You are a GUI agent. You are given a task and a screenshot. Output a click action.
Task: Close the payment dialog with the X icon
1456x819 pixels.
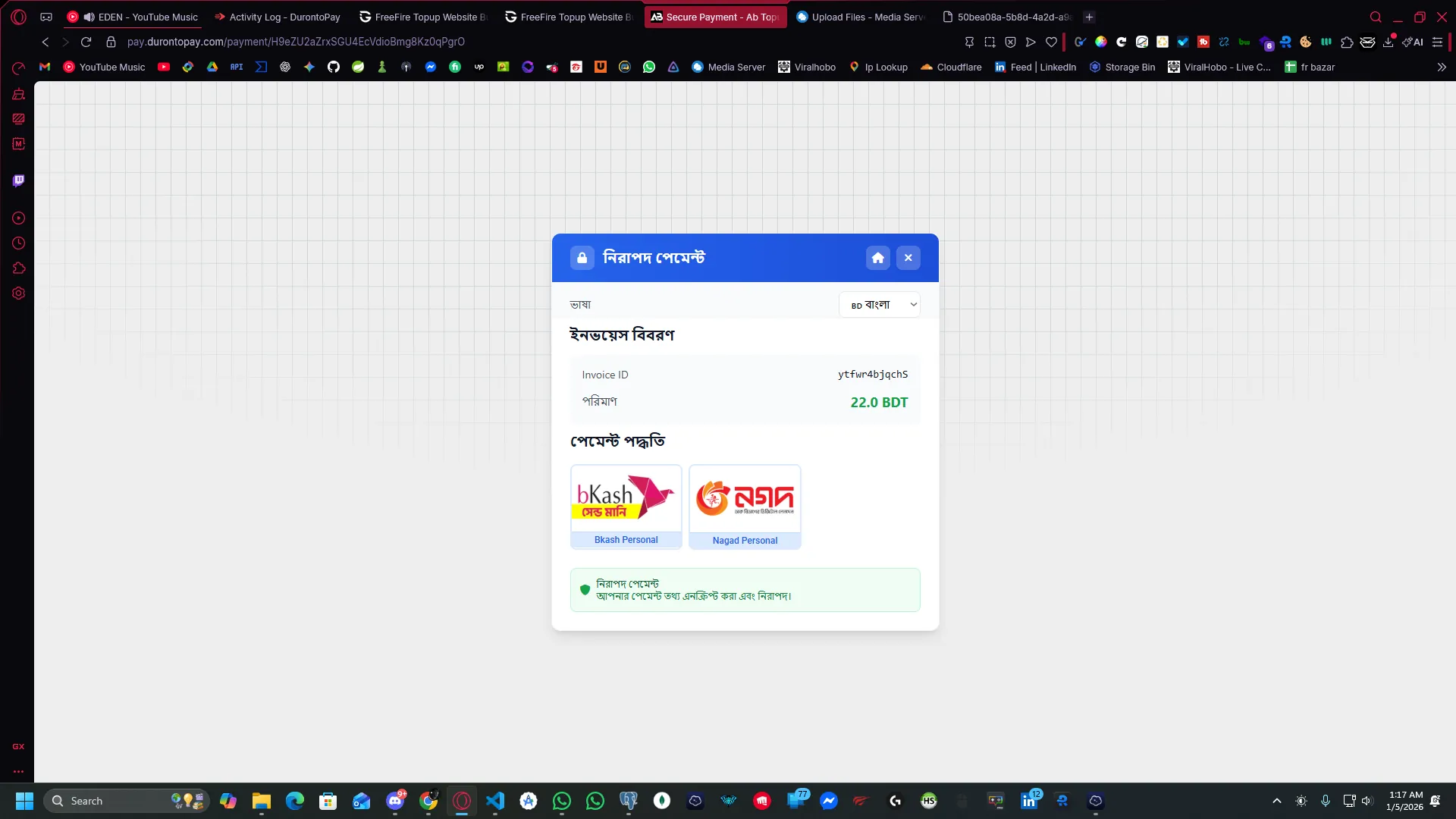point(908,258)
